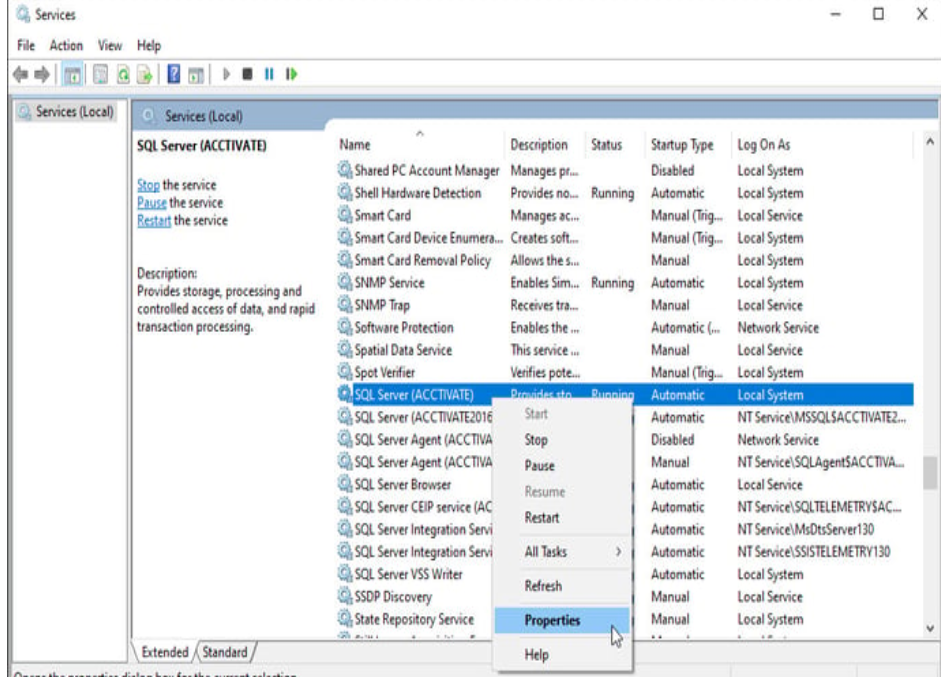Select Restart in the context menu
This screenshot has height=677, width=941.
542,518
